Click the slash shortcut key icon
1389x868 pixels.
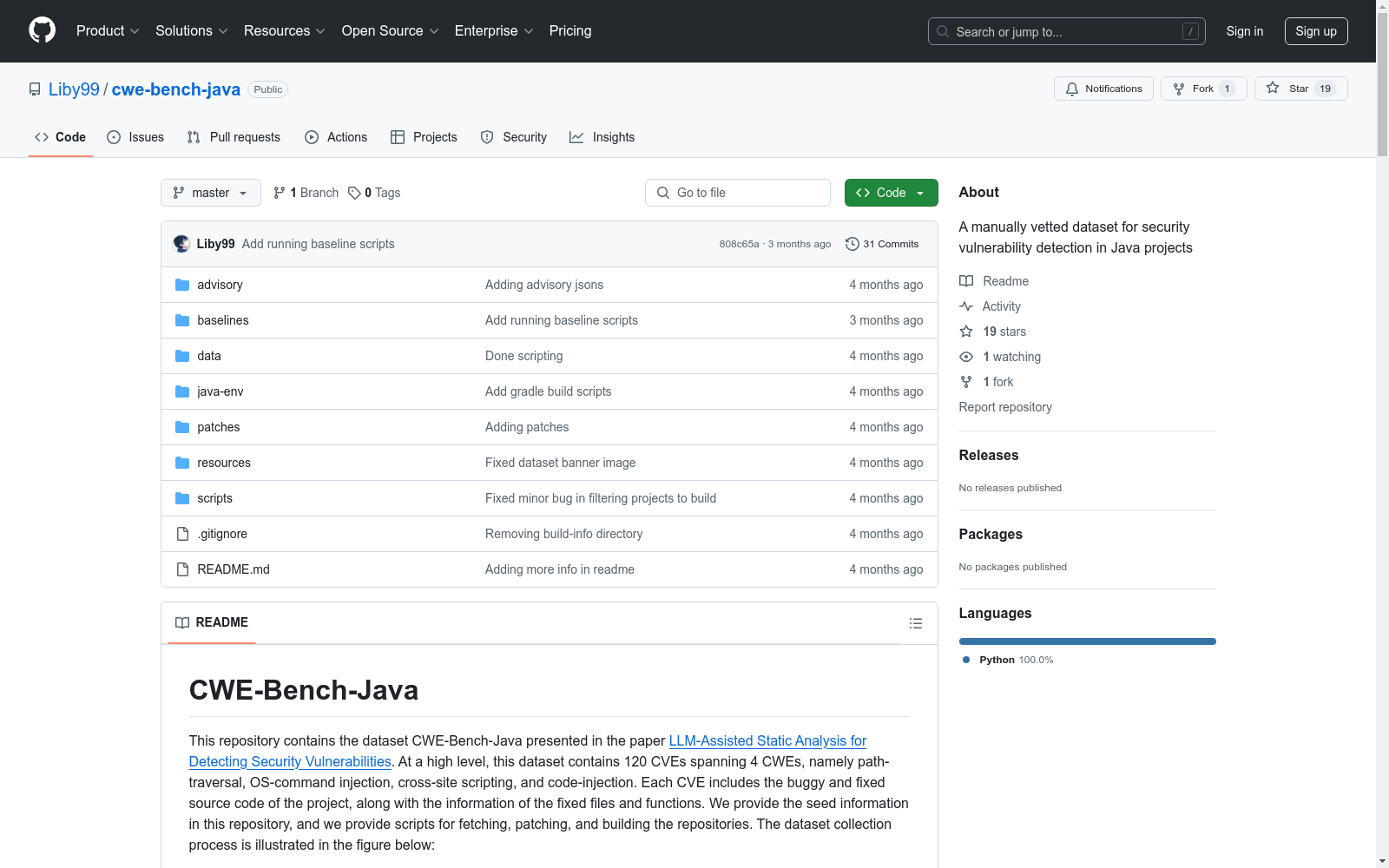[x=1190, y=31]
